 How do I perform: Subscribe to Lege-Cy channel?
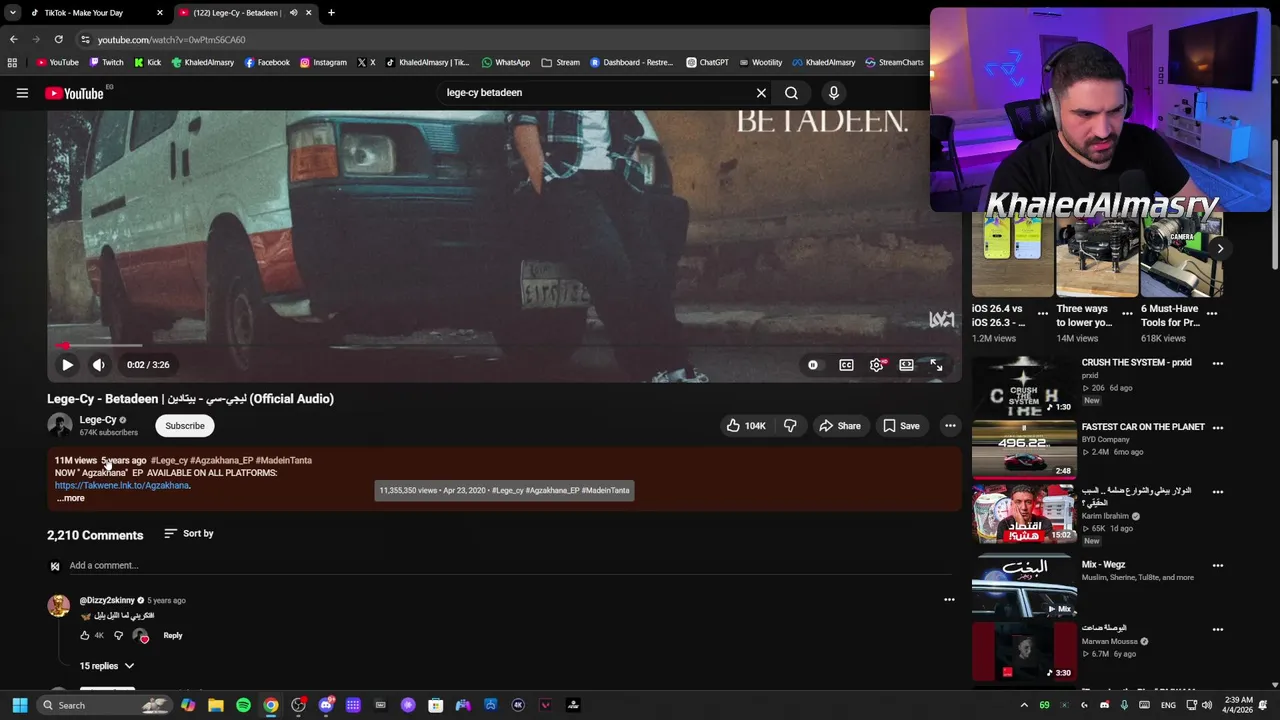[x=185, y=426]
